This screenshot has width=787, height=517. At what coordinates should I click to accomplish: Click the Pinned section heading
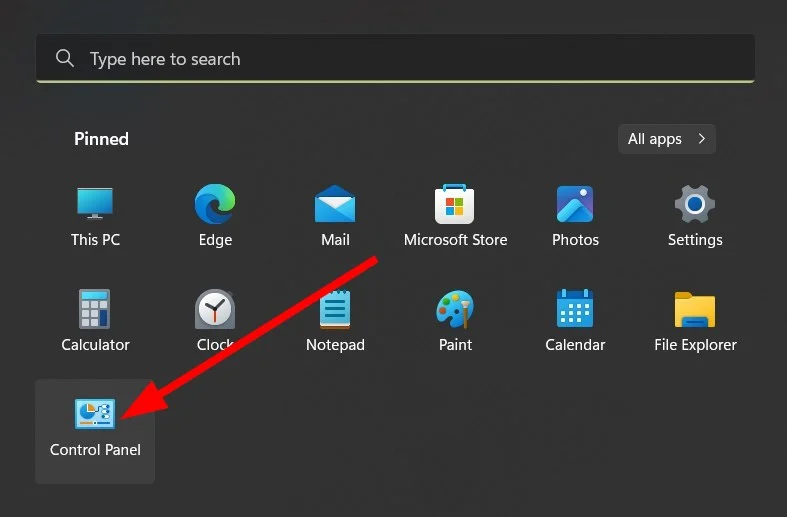click(x=101, y=139)
